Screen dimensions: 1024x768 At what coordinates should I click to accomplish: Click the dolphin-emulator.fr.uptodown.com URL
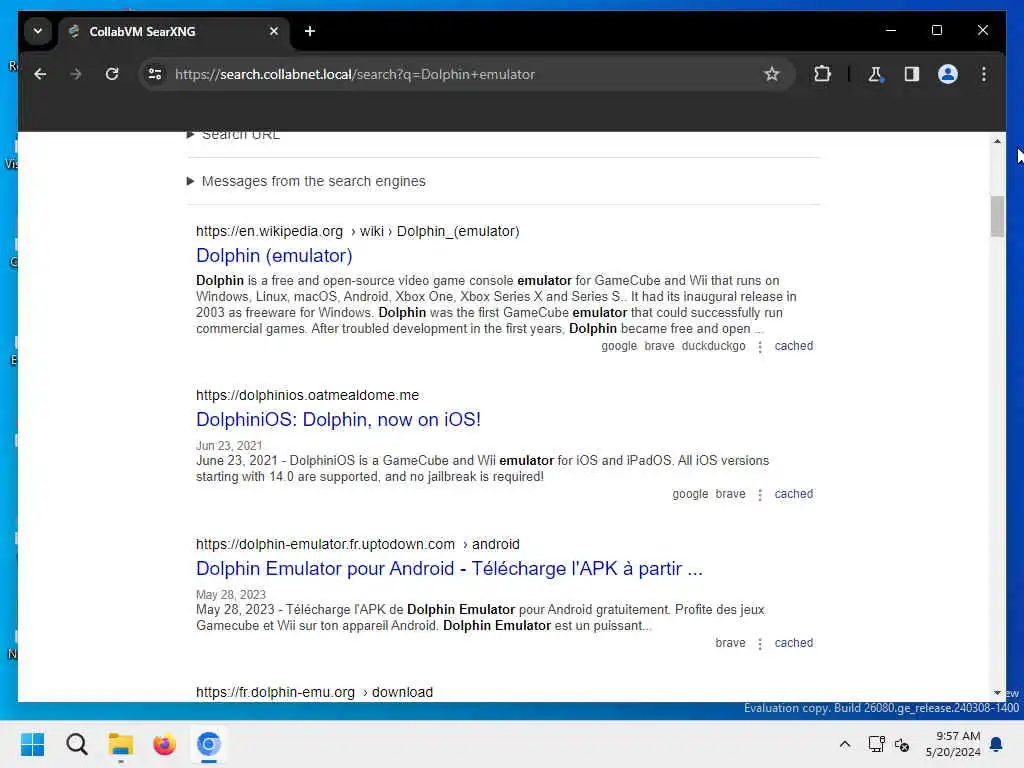(358, 544)
